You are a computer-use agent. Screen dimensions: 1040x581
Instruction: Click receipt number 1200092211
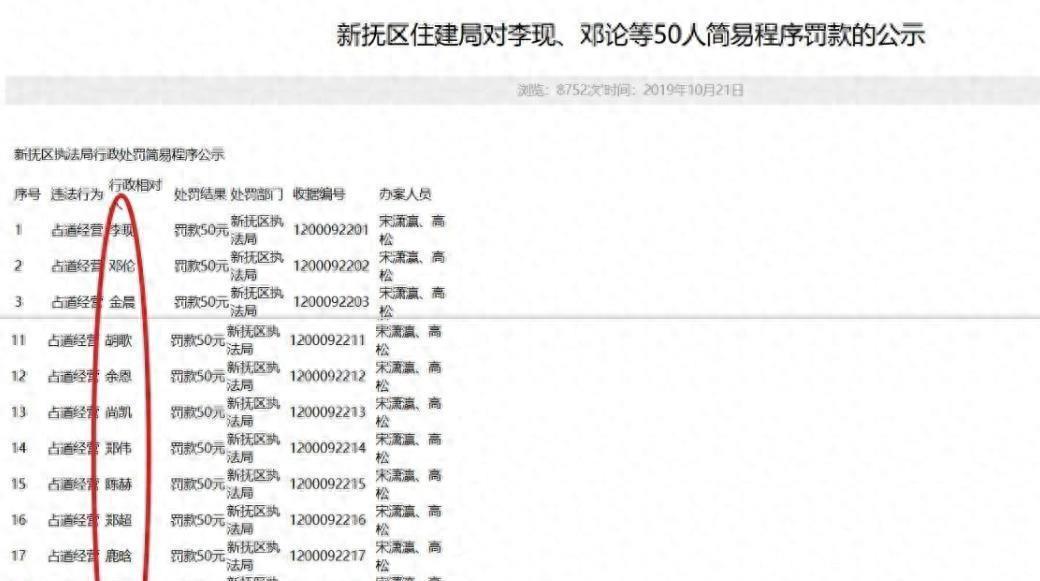click(x=327, y=341)
